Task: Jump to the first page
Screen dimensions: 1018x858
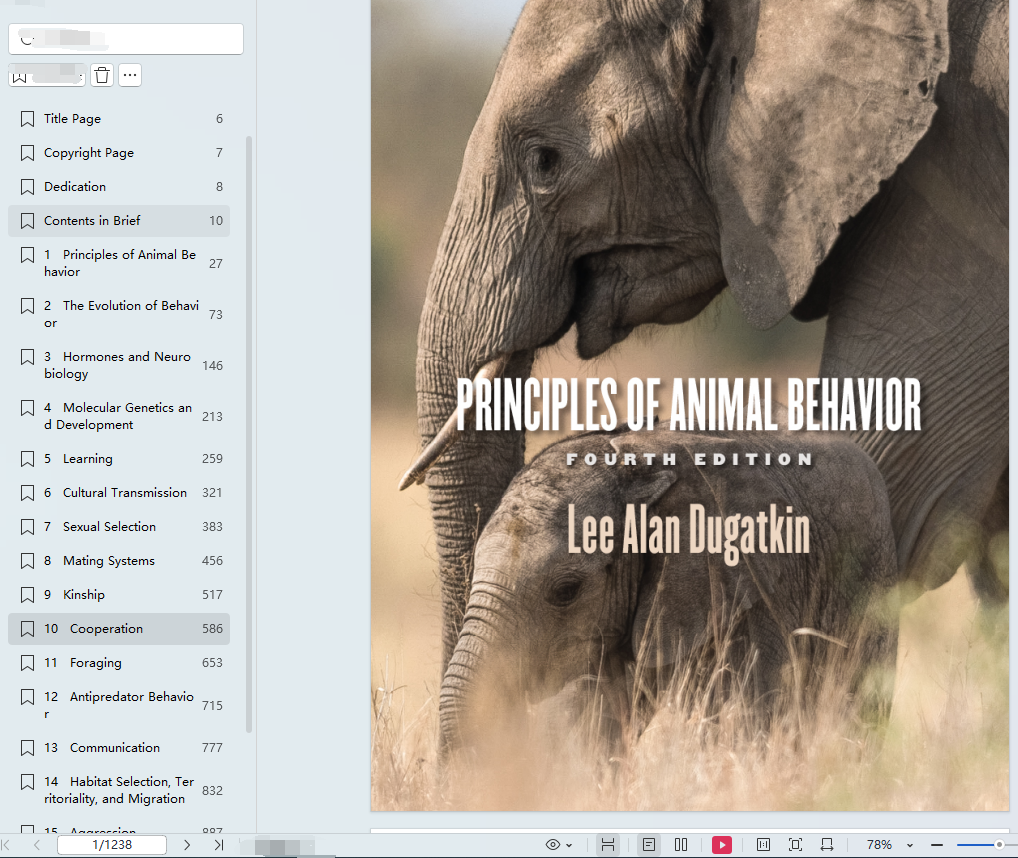Action: pos(6,844)
